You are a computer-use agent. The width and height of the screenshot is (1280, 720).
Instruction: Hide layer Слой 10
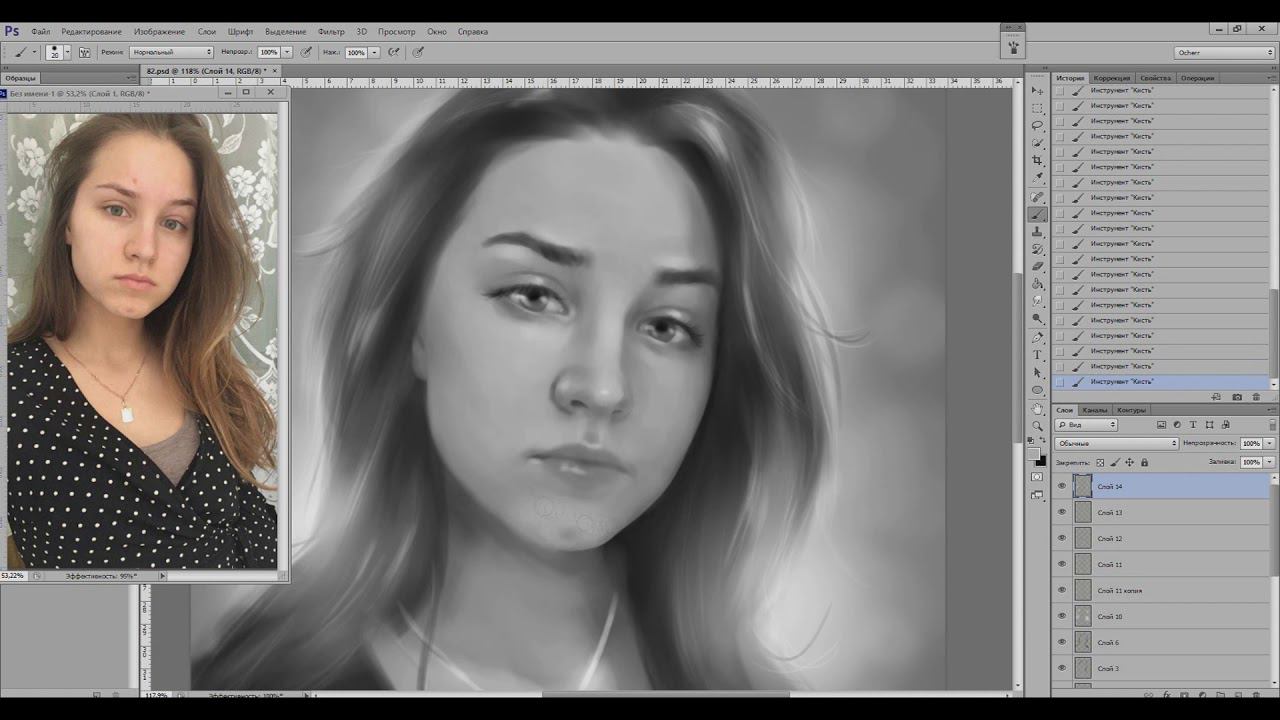pos(1062,616)
